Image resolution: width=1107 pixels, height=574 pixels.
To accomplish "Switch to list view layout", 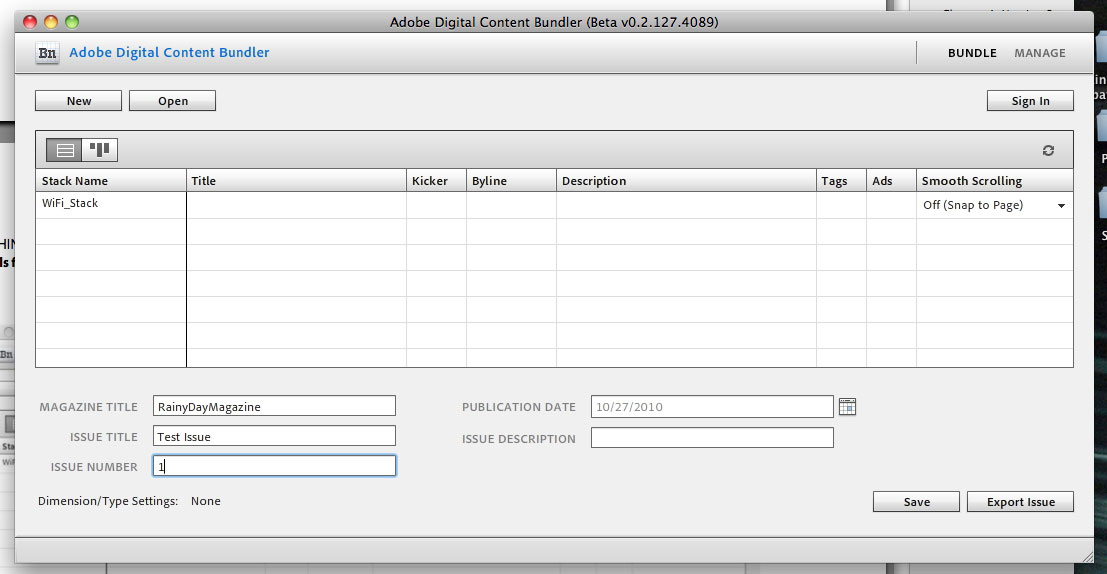I will 64,150.
